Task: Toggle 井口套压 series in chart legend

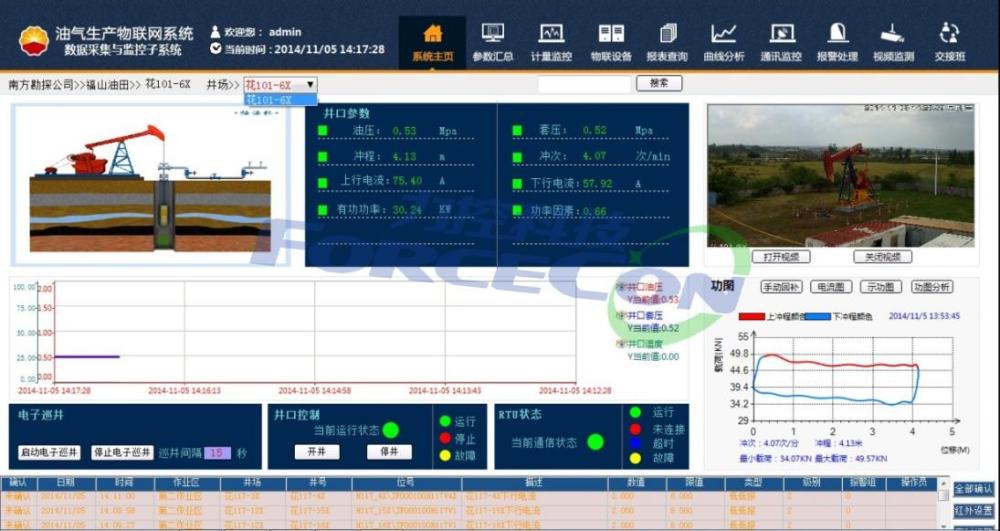Action: [x=640, y=316]
